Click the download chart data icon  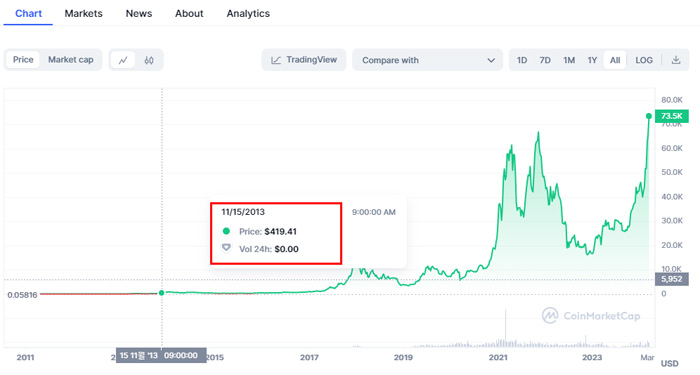pyautogui.click(x=676, y=60)
